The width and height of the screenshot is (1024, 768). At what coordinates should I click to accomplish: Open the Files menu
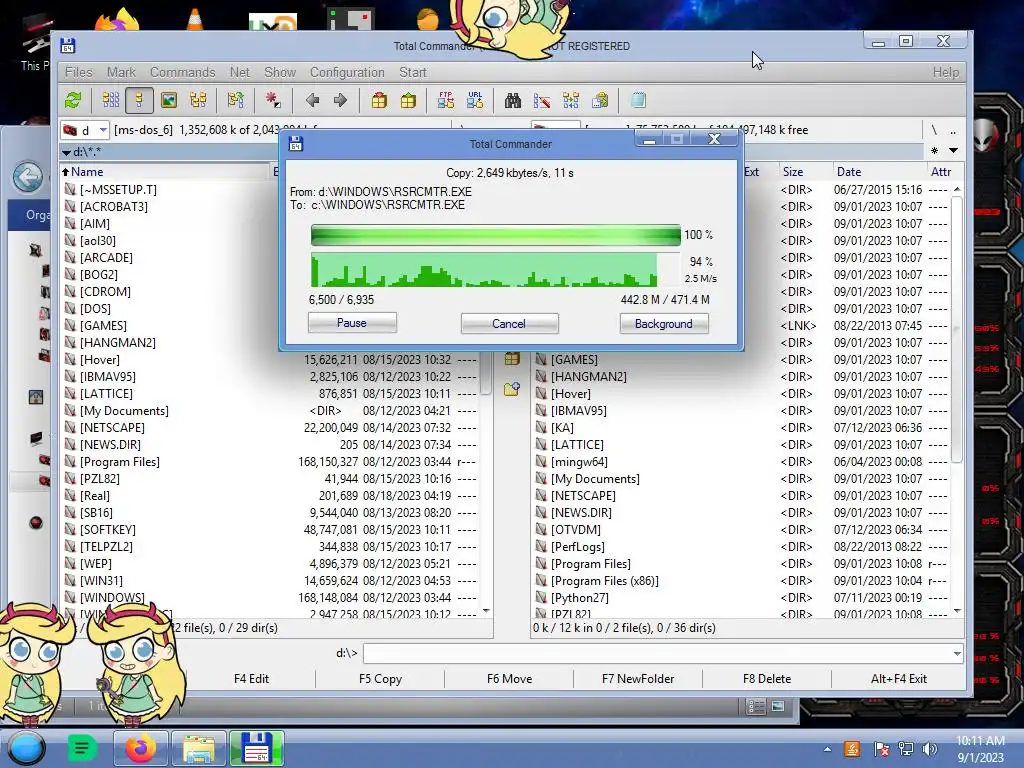[x=78, y=72]
